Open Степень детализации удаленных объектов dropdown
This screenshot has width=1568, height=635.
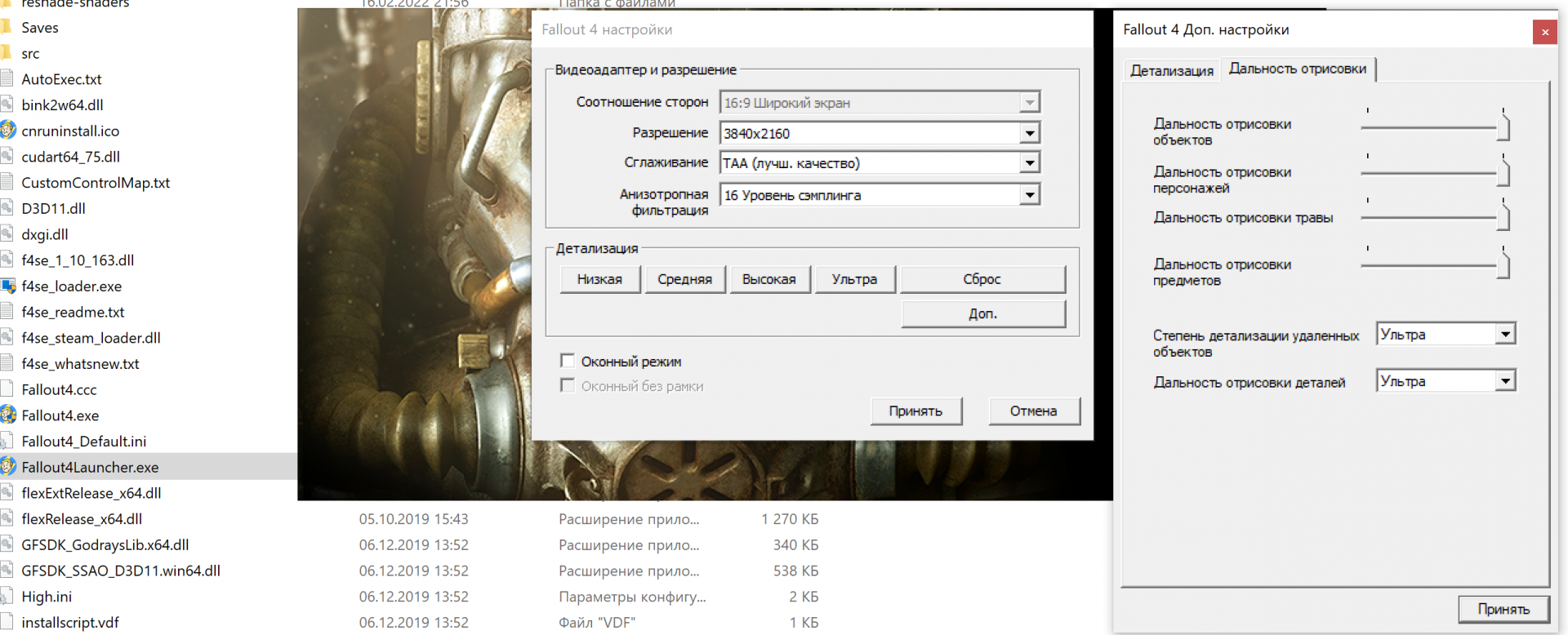point(1504,334)
